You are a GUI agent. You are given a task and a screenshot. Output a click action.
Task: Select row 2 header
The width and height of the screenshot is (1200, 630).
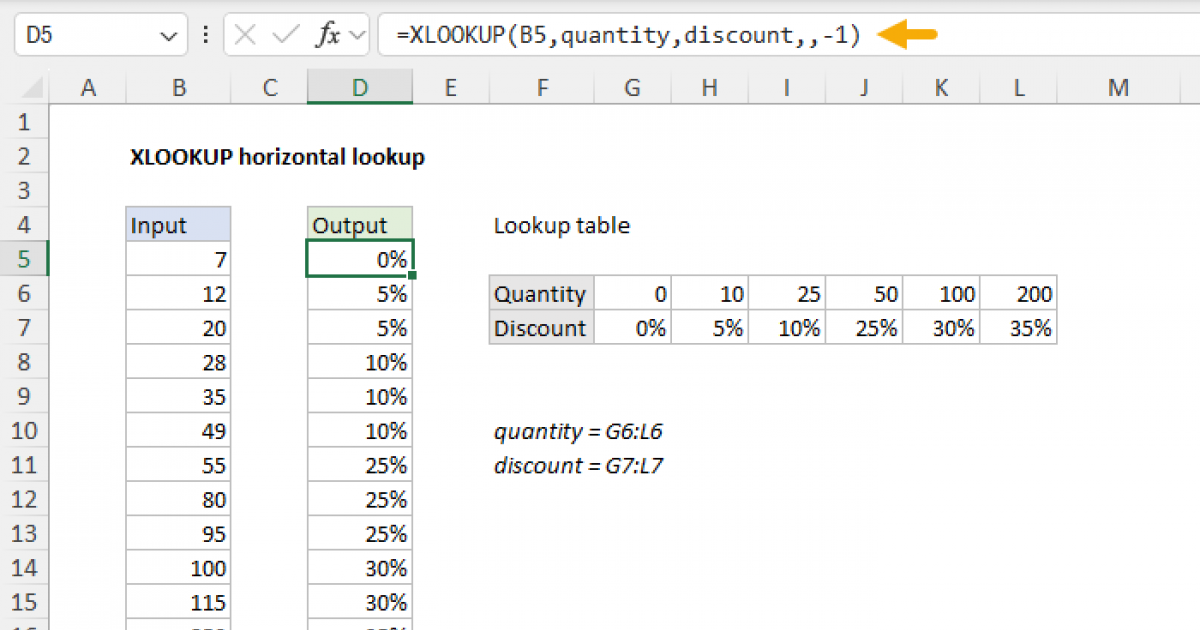[26, 156]
